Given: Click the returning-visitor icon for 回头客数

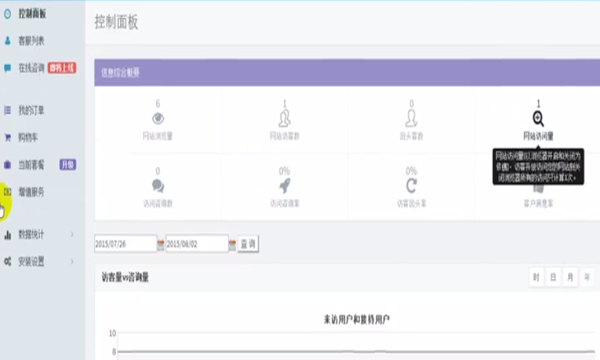Looking at the screenshot, I should click(411, 118).
